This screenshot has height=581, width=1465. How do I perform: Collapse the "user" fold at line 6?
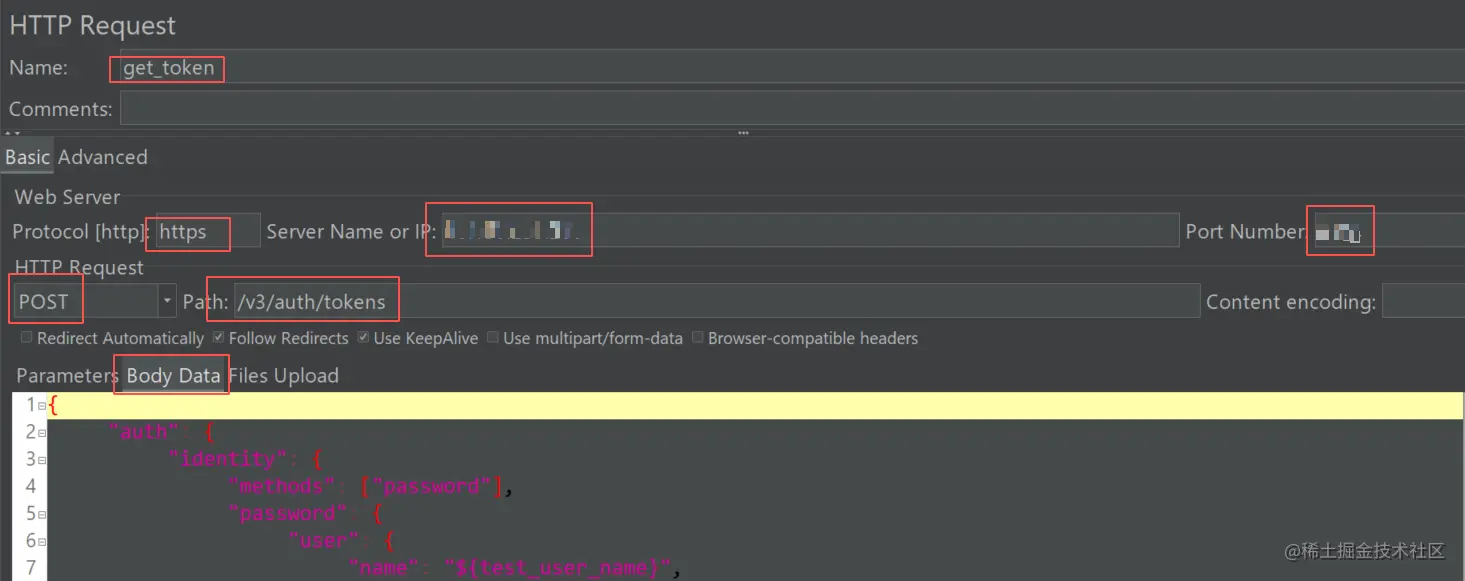[x=42, y=541]
